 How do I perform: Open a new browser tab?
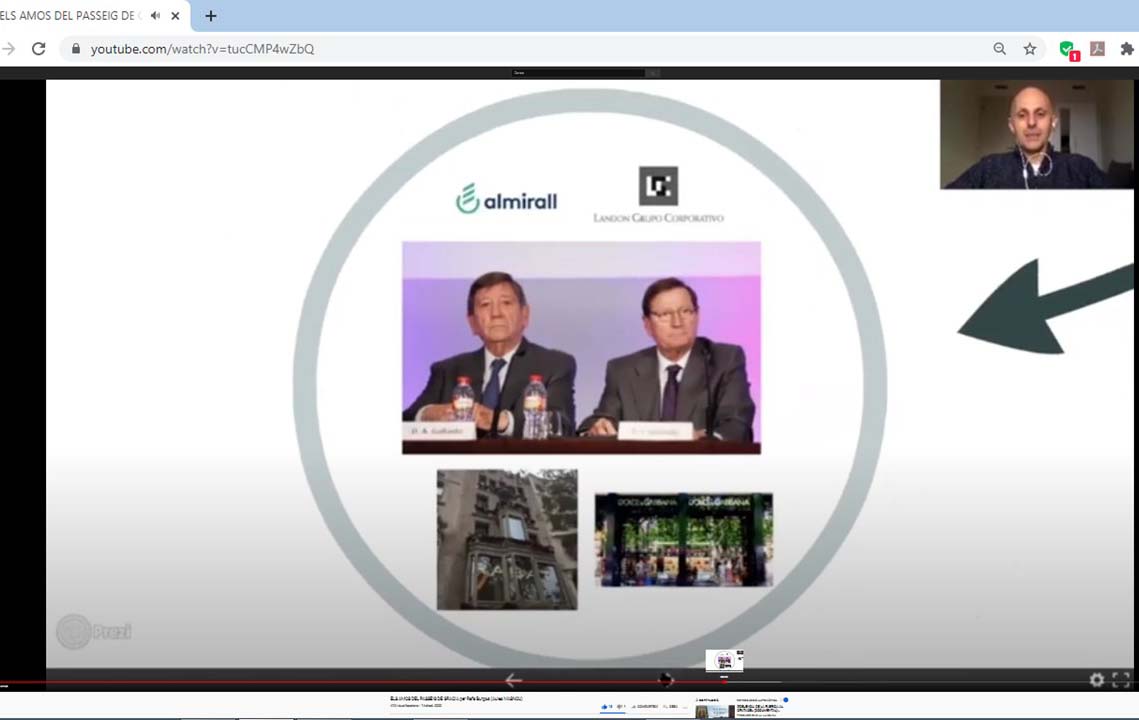[210, 16]
